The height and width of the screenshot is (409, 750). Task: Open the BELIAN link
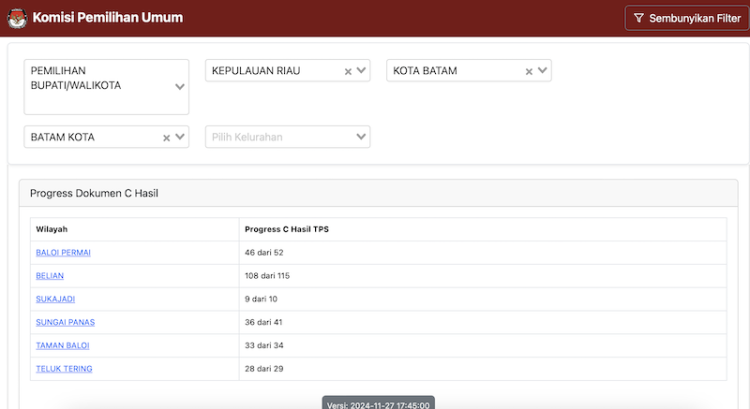pos(50,276)
